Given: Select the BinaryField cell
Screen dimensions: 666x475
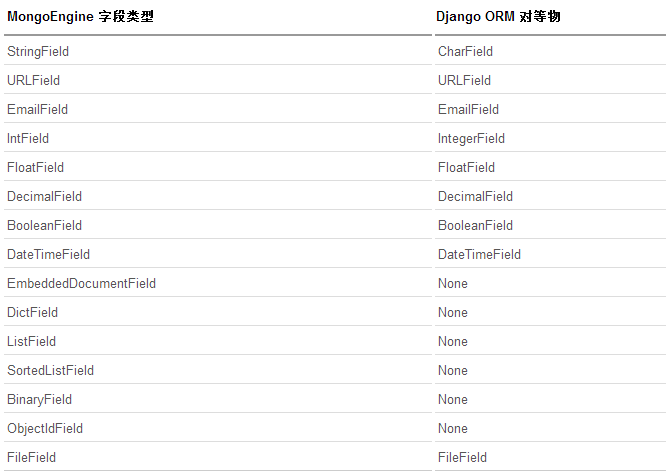Looking at the screenshot, I should pyautogui.click(x=39, y=399).
